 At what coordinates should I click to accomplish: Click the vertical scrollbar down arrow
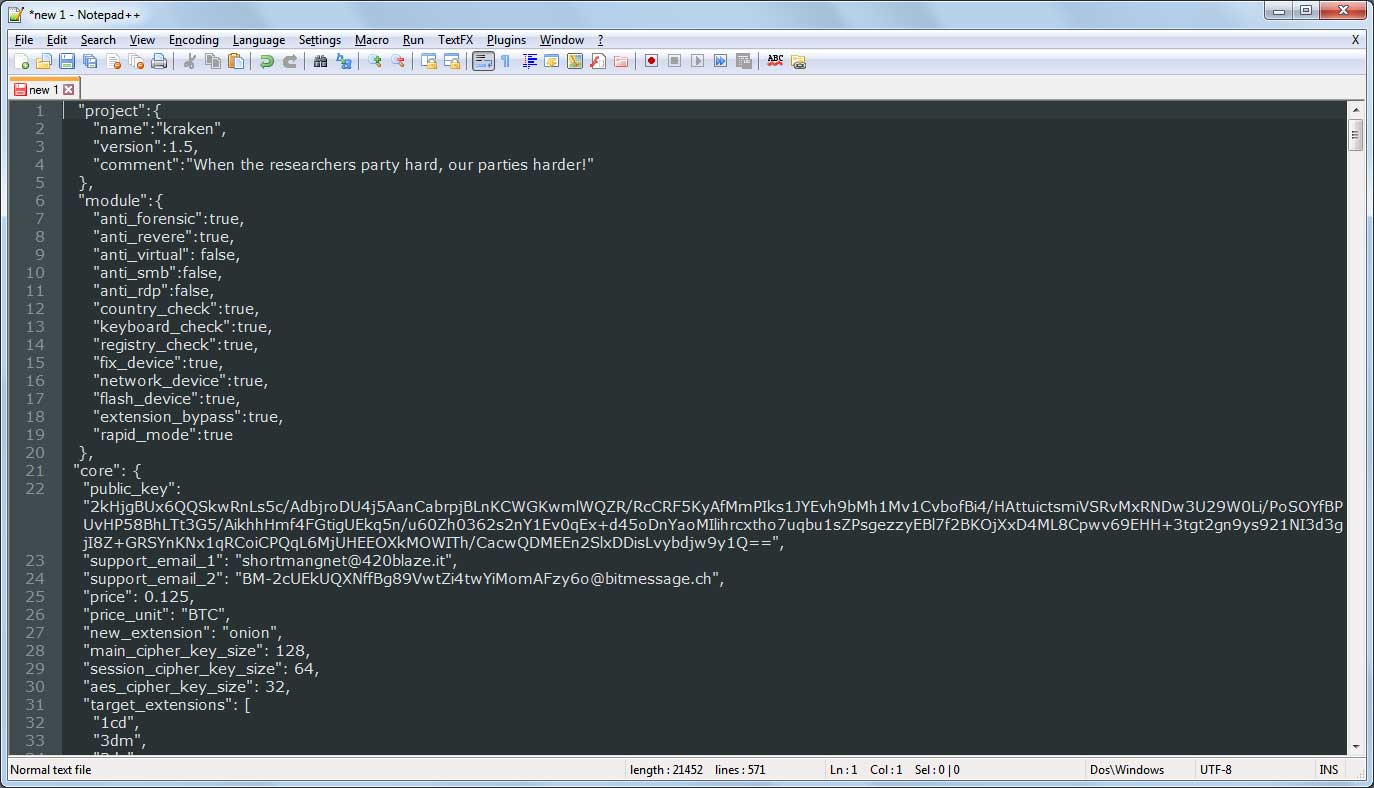(1356, 746)
